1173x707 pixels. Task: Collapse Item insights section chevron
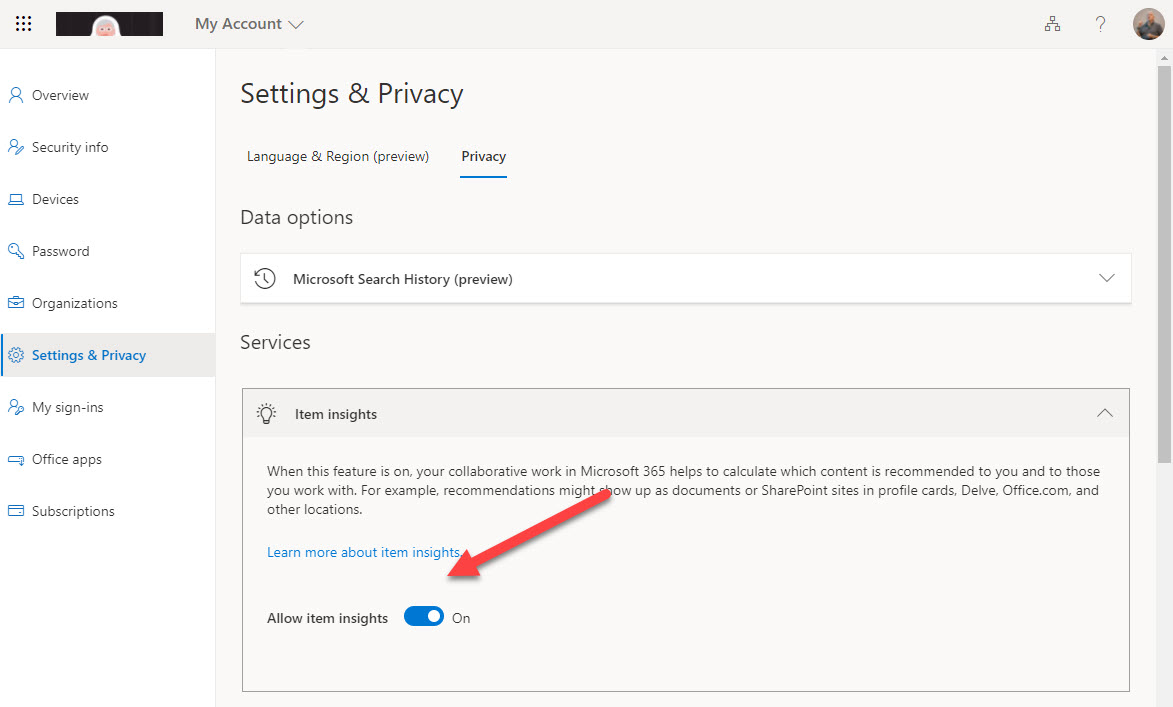pyautogui.click(x=1105, y=413)
